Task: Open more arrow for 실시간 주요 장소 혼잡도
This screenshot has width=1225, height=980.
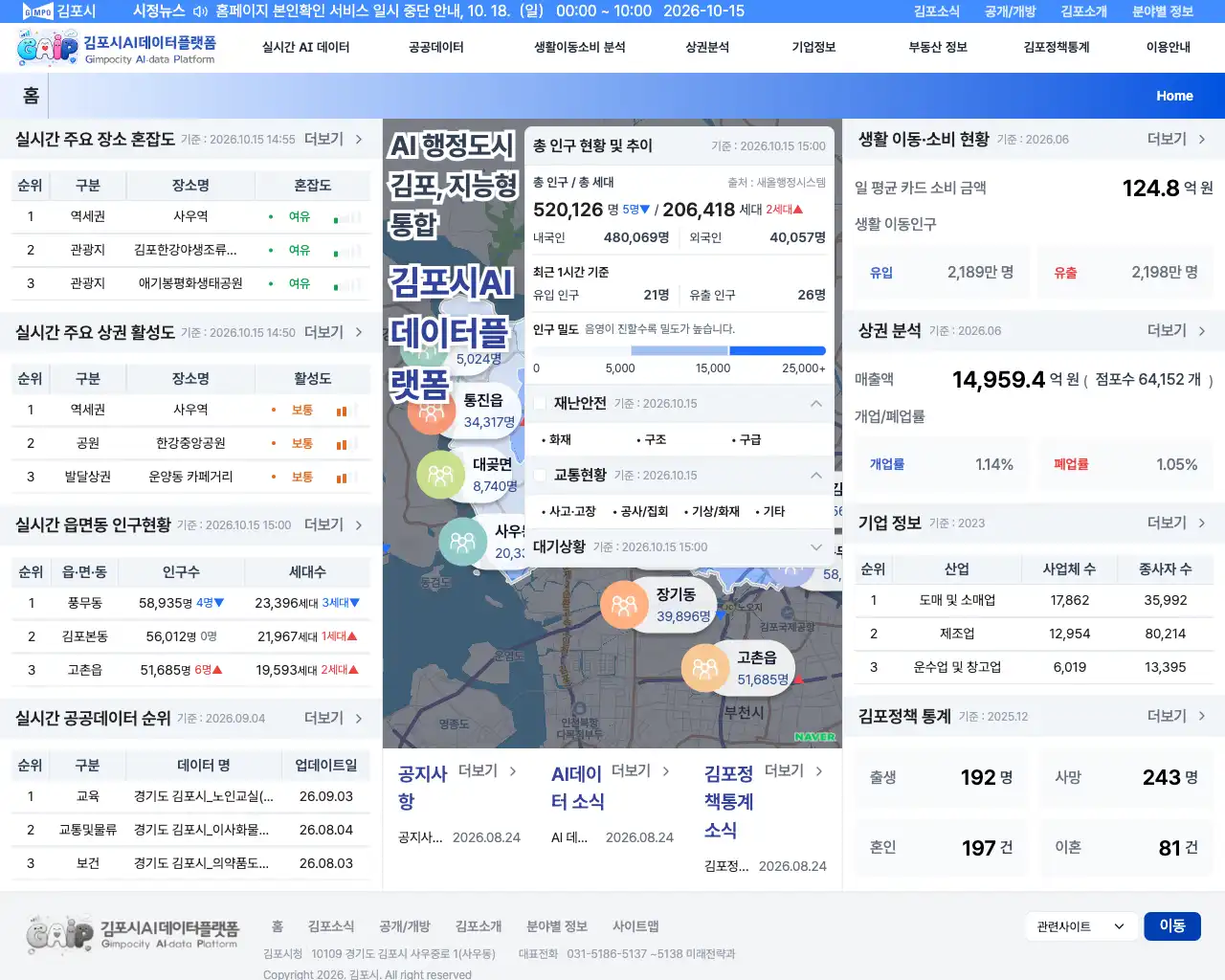Action: [x=359, y=140]
